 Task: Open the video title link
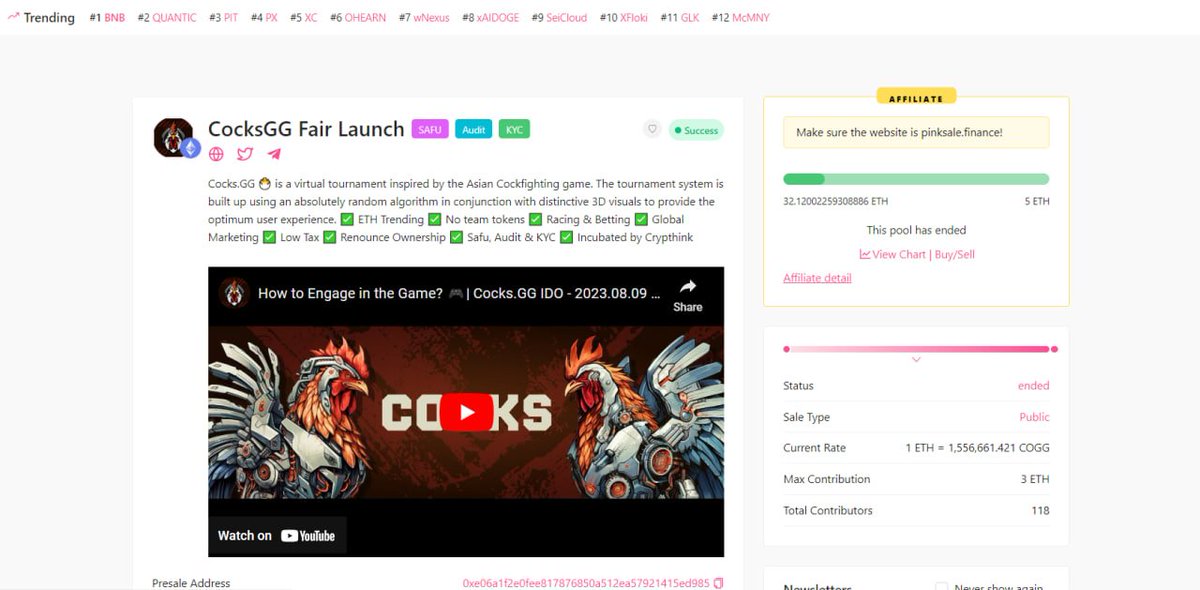point(459,294)
